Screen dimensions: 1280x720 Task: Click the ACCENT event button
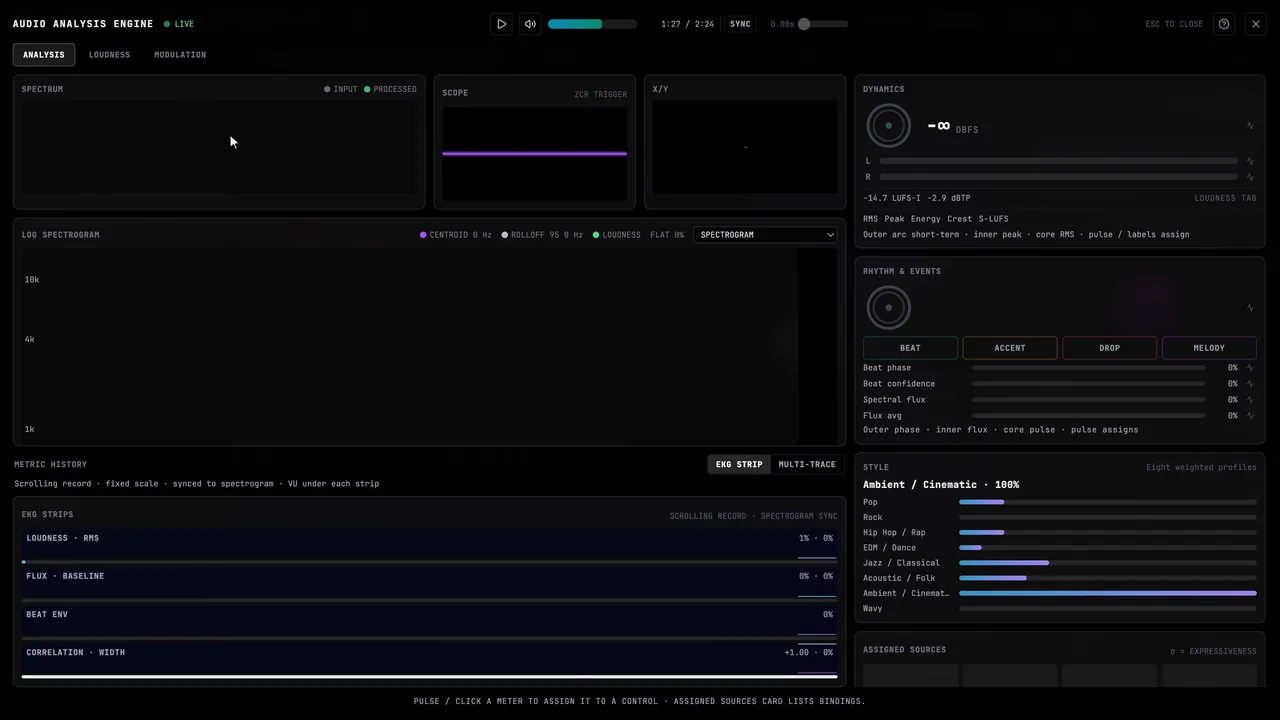(1010, 348)
